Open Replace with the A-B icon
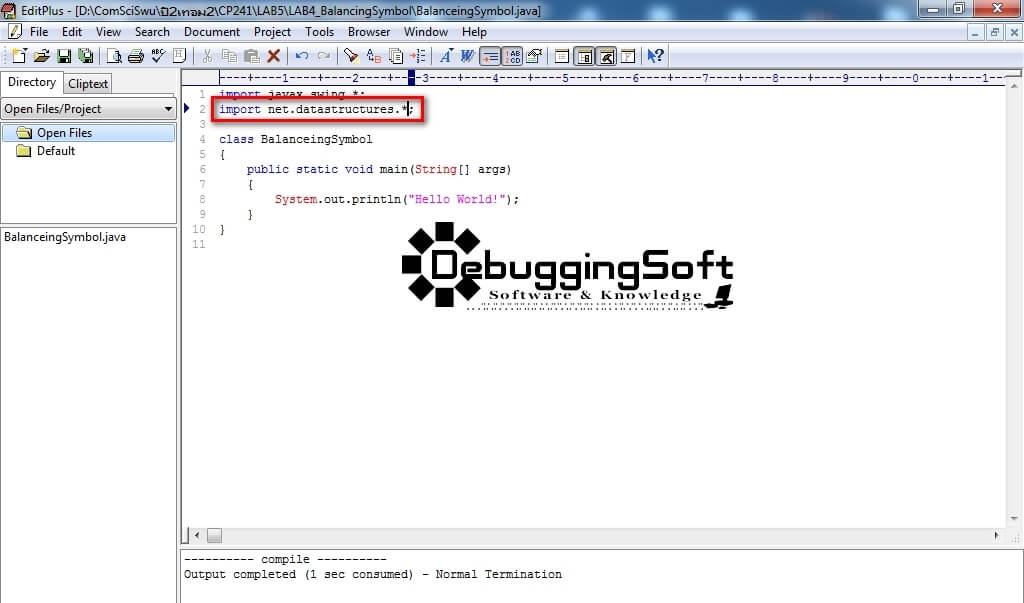Screen dimensions: 1024x603 [x=374, y=56]
